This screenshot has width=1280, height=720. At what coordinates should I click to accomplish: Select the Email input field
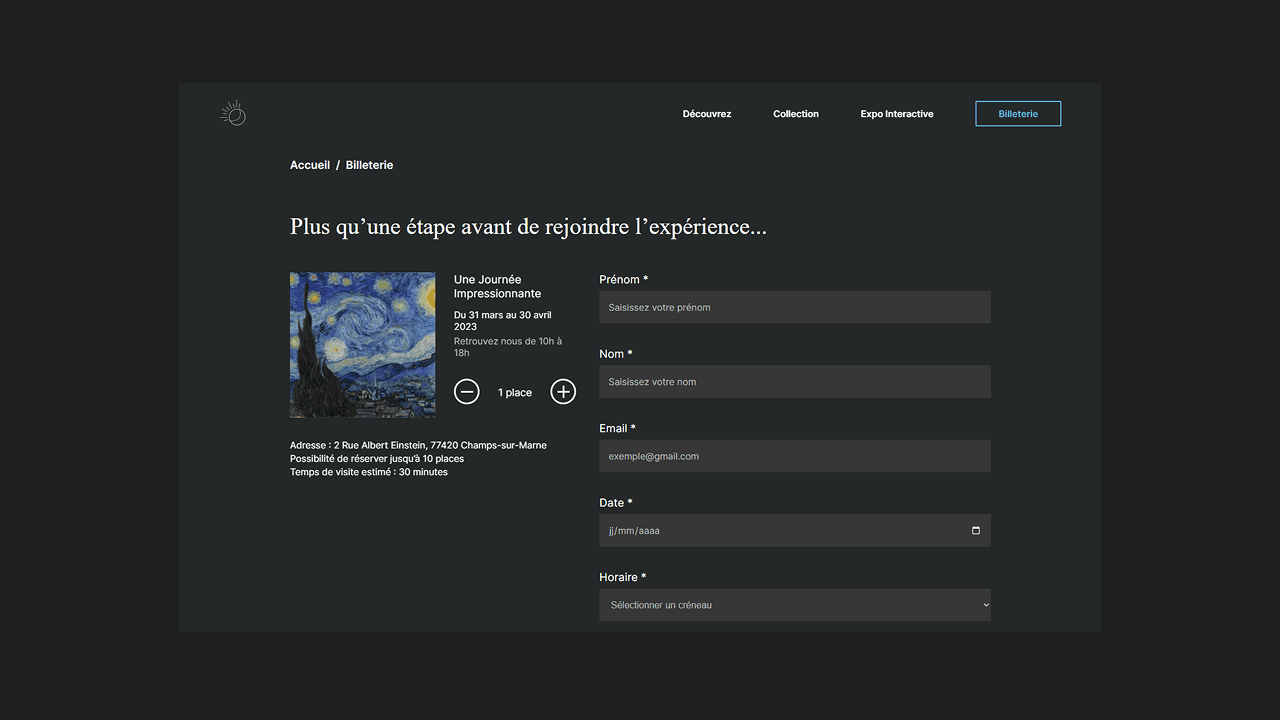(x=794, y=456)
